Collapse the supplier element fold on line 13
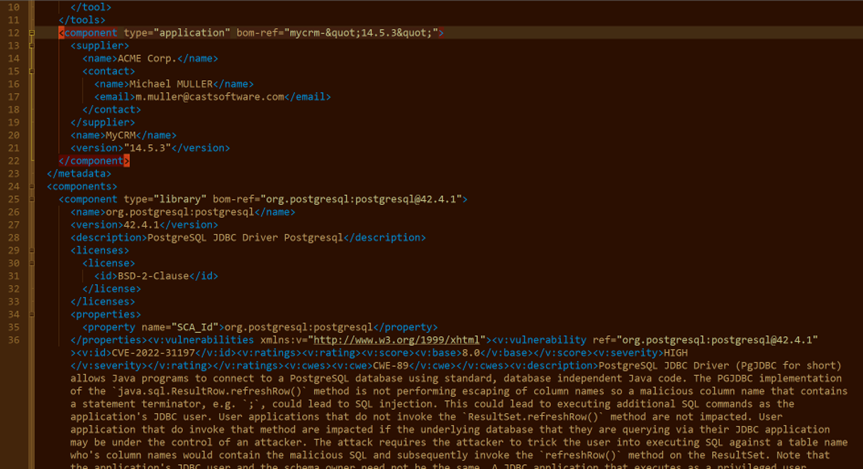Screen dimensions: 863x469 coord(33,46)
